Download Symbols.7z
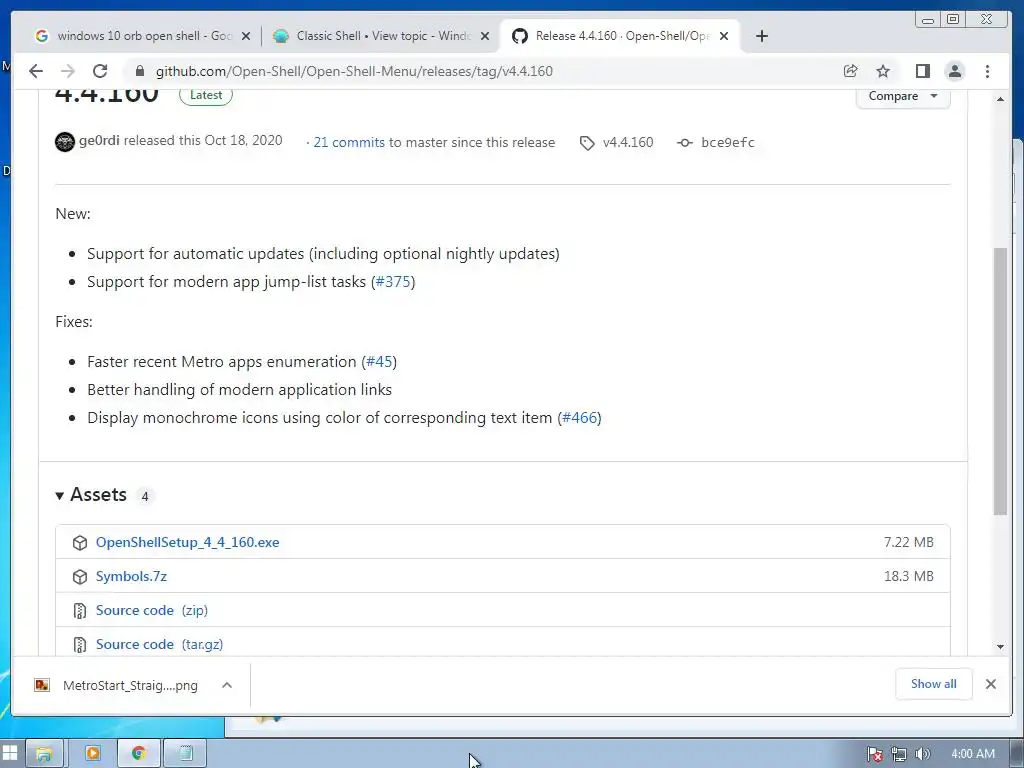1024x768 pixels. click(131, 576)
